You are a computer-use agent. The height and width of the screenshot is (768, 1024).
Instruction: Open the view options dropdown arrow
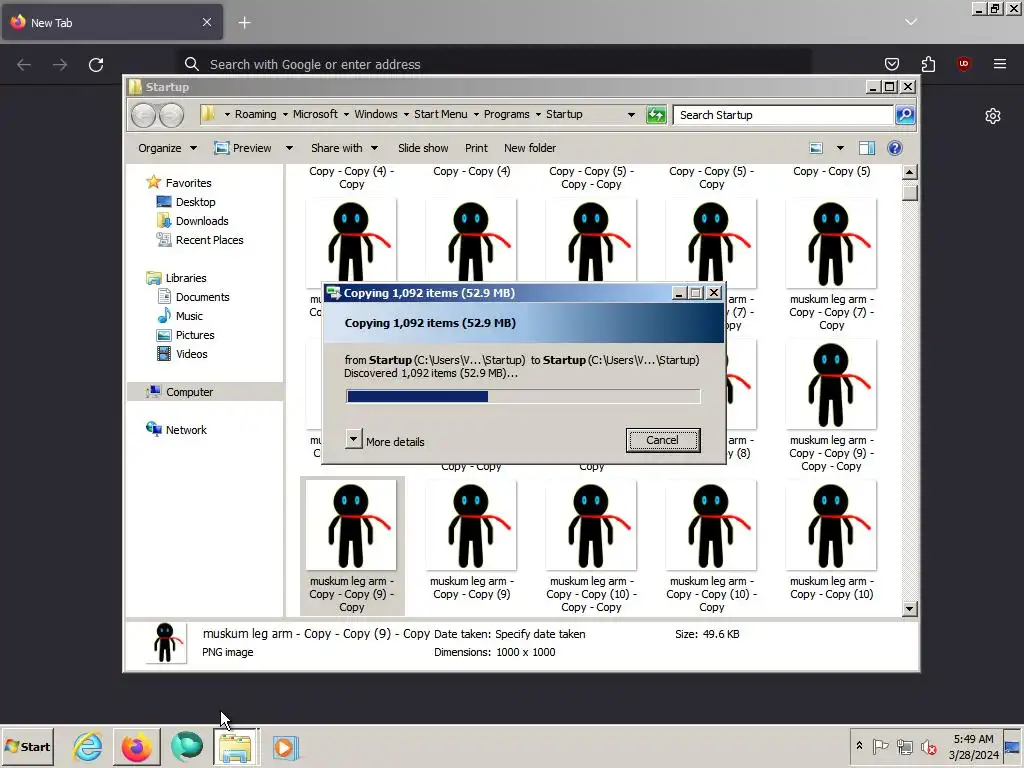click(840, 148)
